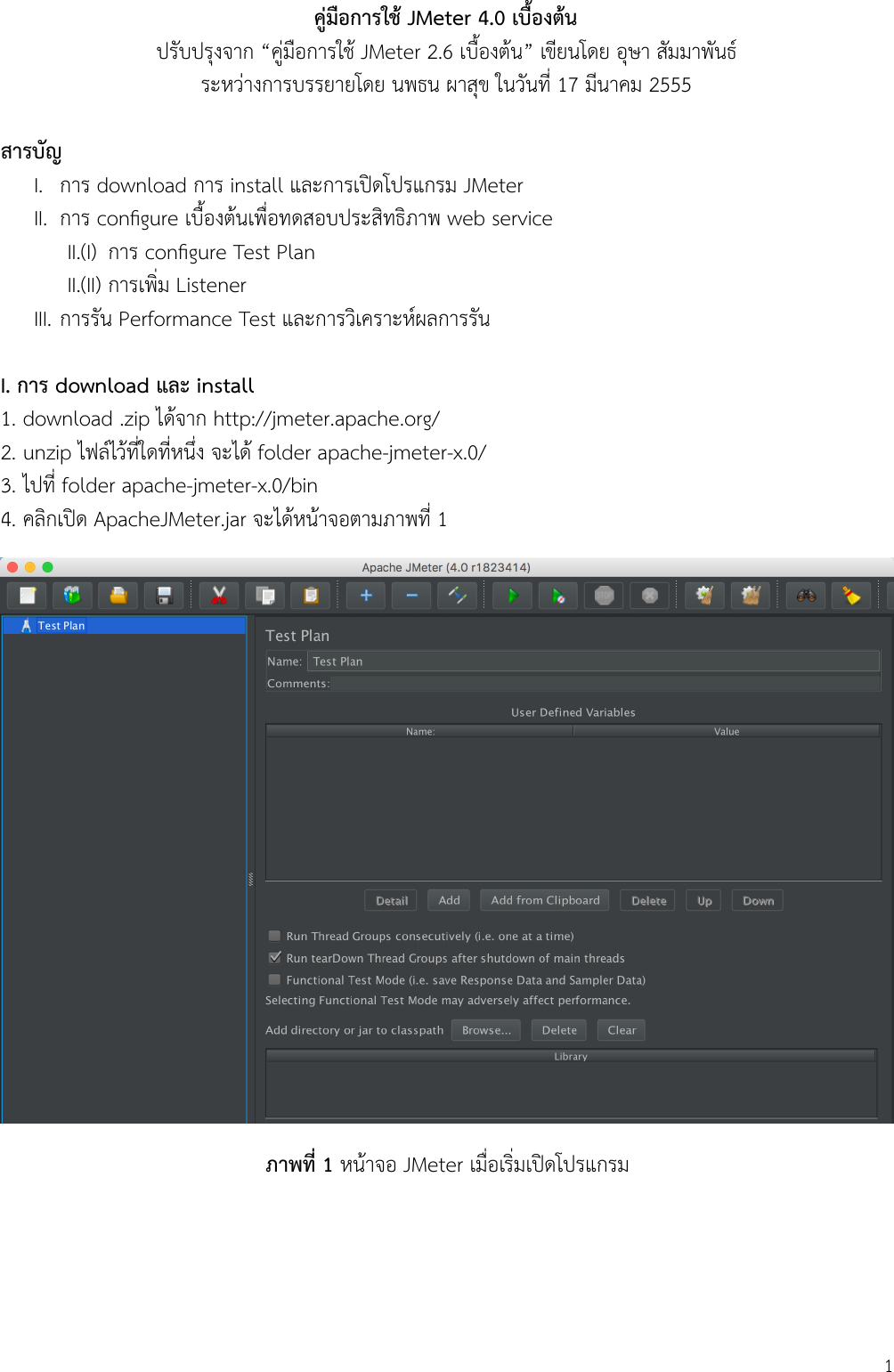Click Add from Clipboard button

click(x=544, y=900)
